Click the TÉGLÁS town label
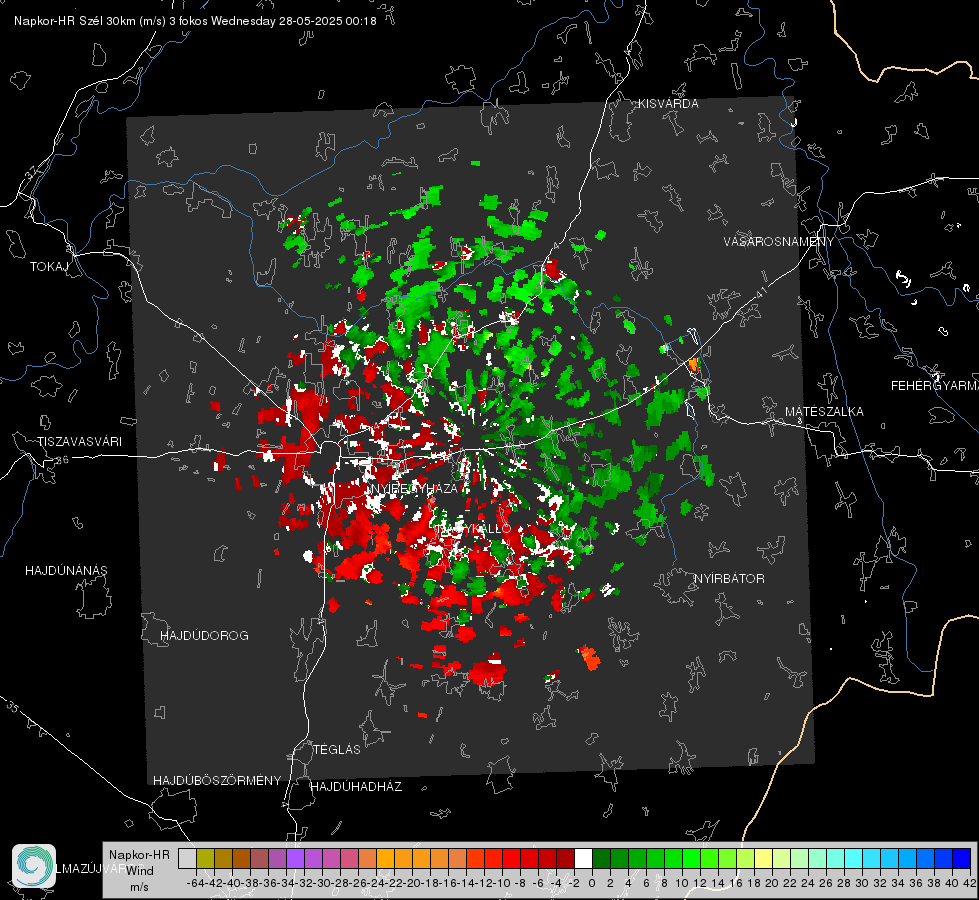979x900 pixels. [x=337, y=749]
